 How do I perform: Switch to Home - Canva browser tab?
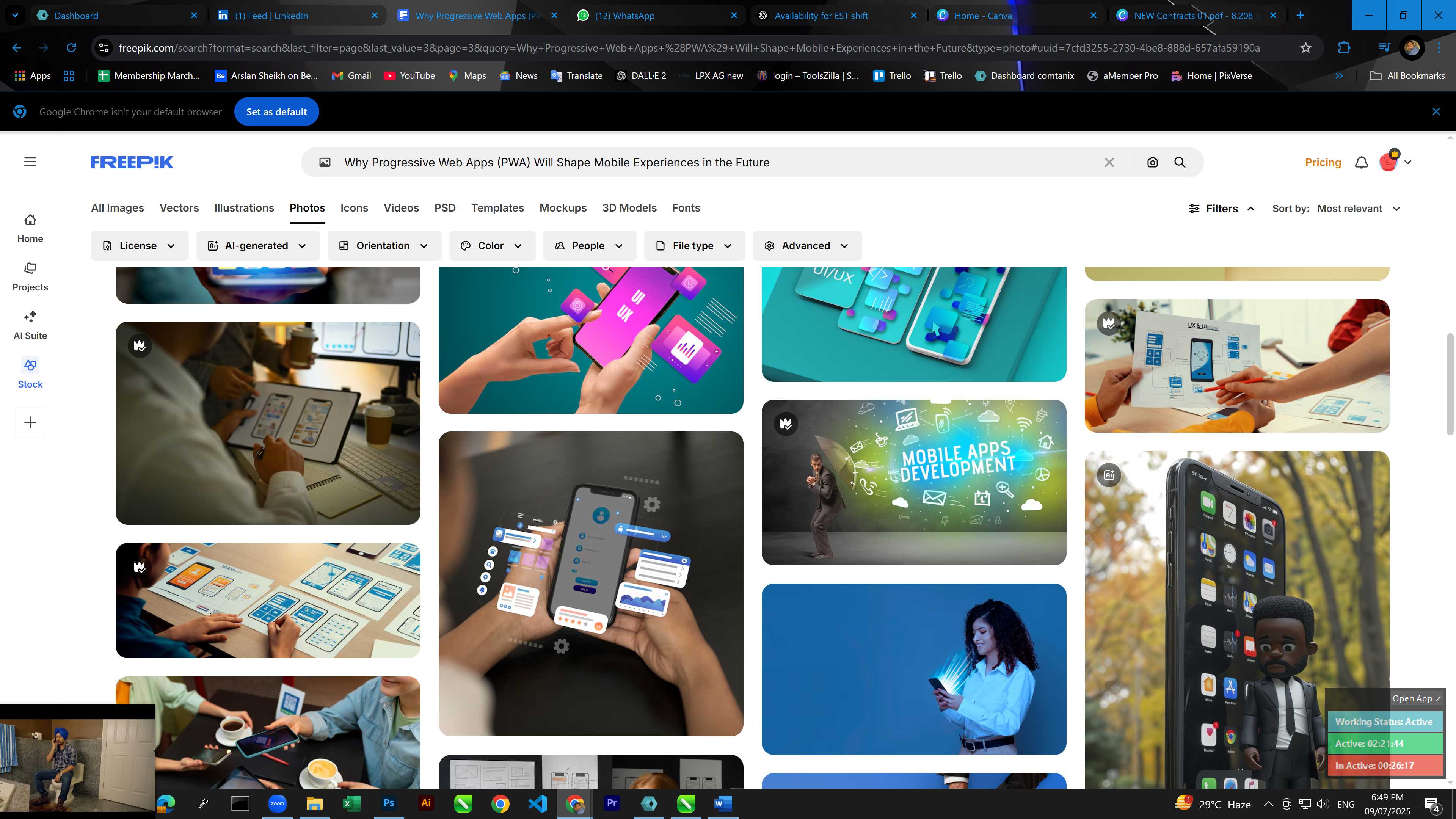pos(1017,16)
